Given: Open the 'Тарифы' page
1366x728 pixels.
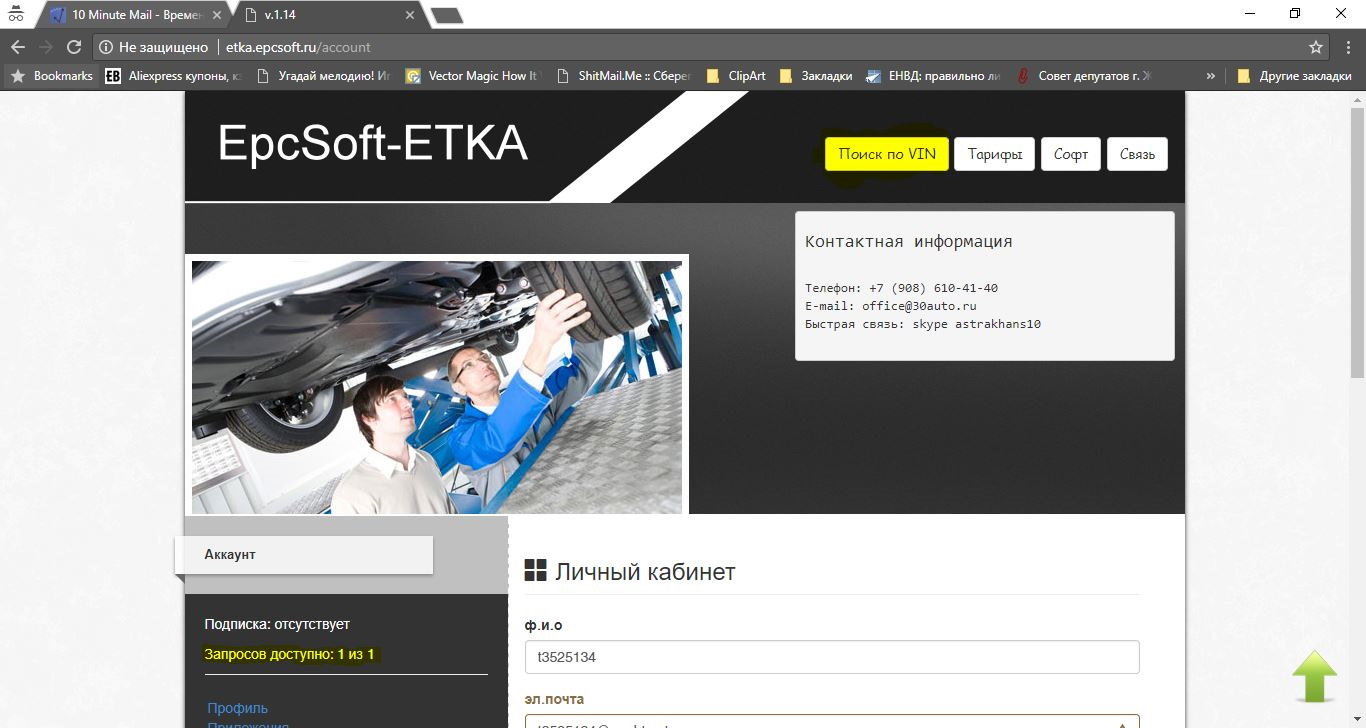Looking at the screenshot, I should [x=995, y=154].
